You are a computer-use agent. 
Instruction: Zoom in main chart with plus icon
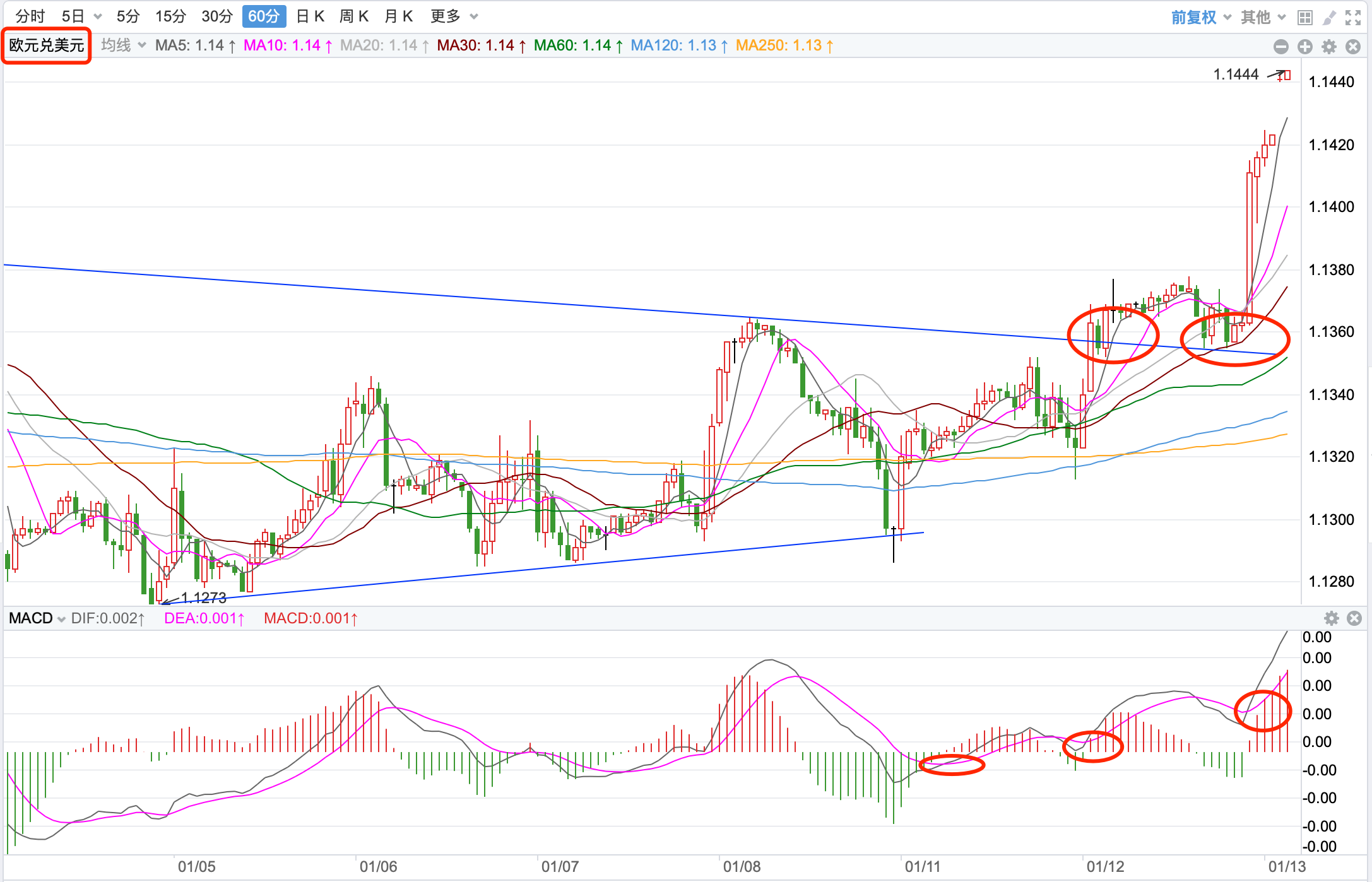tap(1305, 47)
